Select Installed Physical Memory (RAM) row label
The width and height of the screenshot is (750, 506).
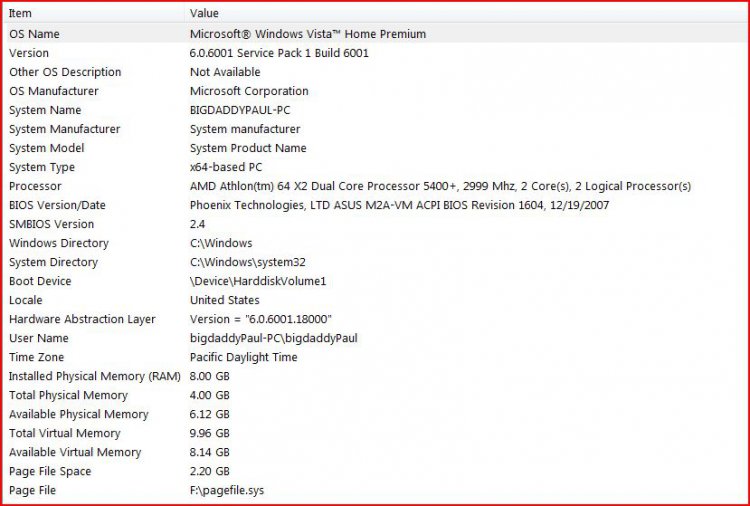point(95,376)
